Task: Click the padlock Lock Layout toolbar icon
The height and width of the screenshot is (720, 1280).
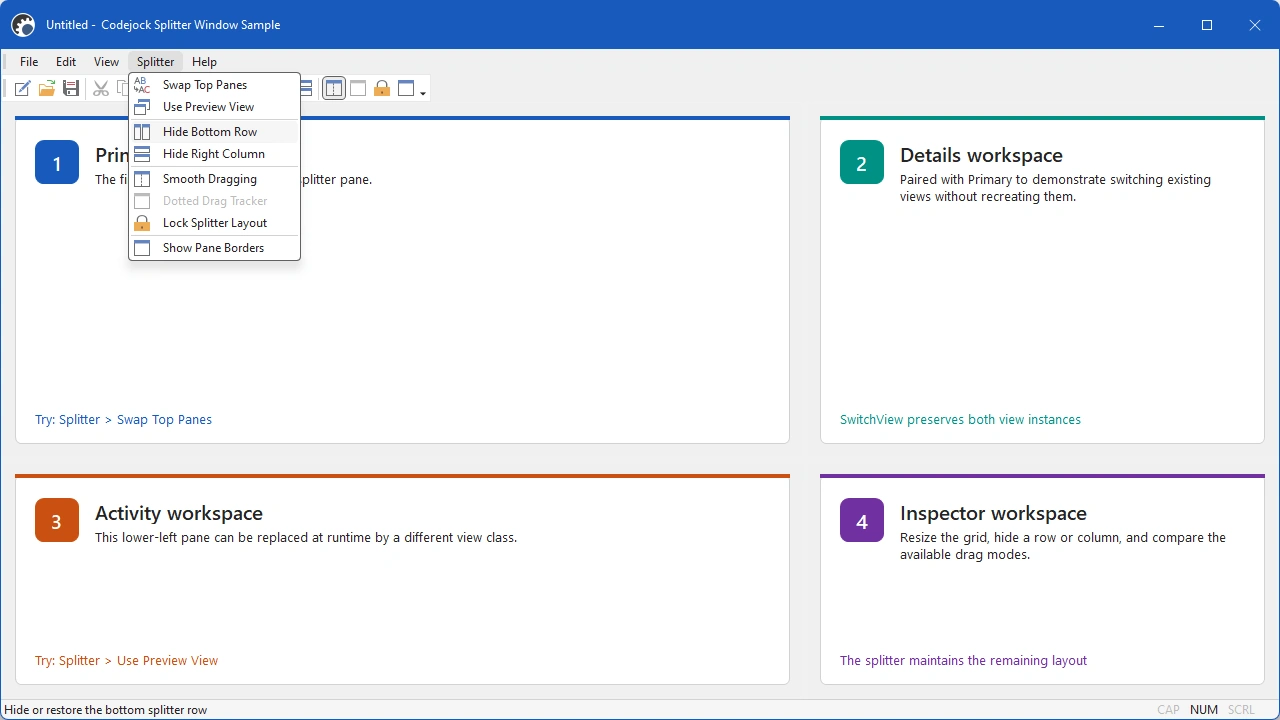Action: click(382, 89)
